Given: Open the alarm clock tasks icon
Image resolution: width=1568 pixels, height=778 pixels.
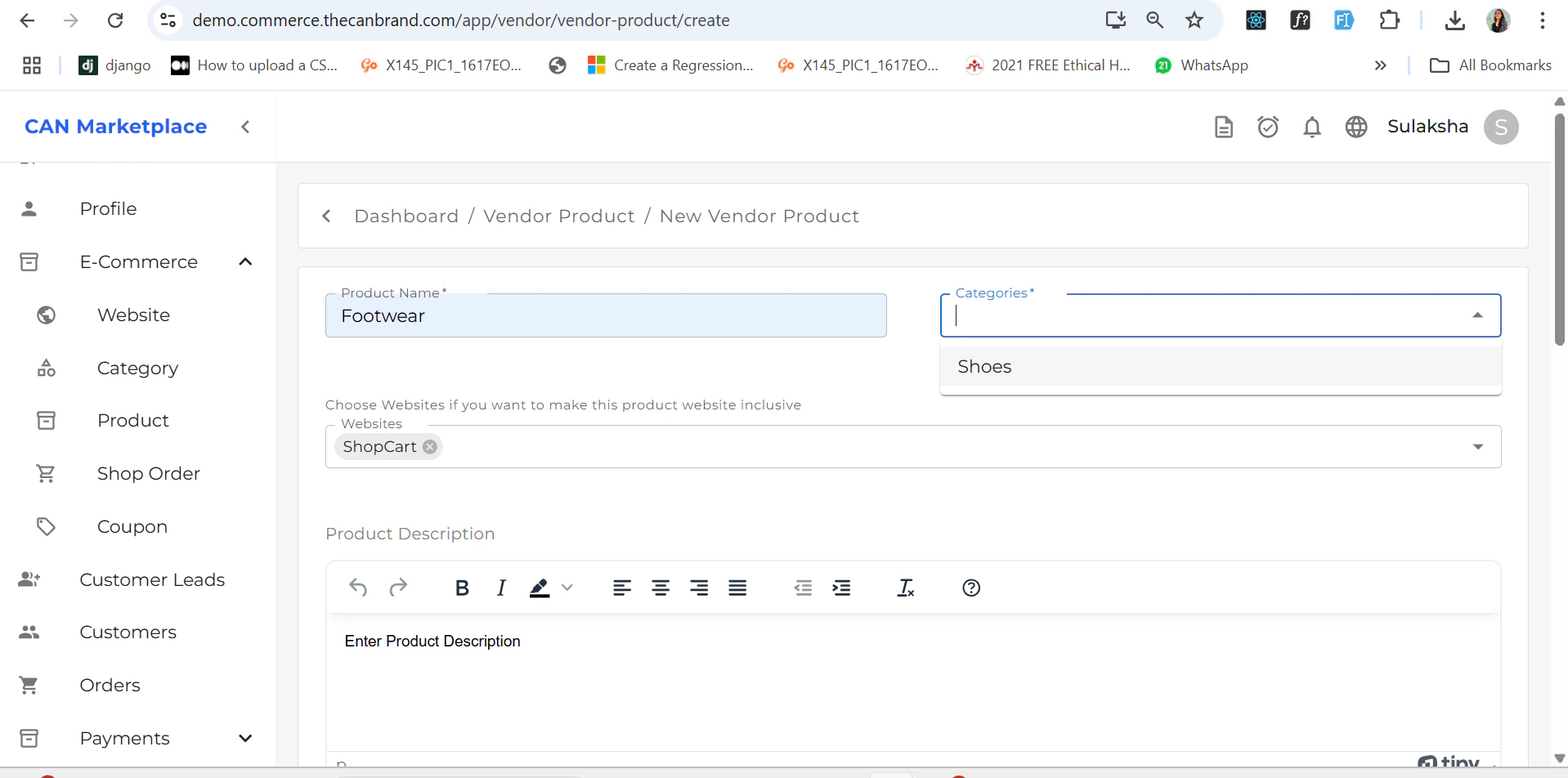Looking at the screenshot, I should point(1268,127).
